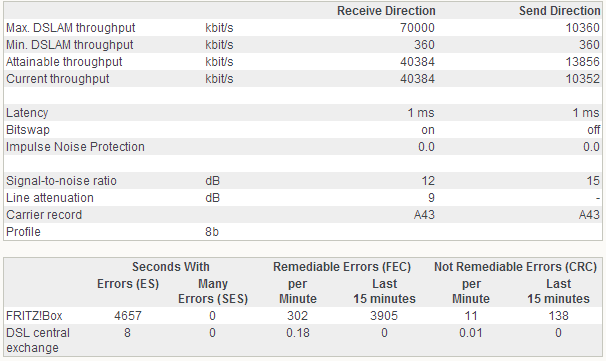Click the Bitswap receive value on

click(428, 130)
